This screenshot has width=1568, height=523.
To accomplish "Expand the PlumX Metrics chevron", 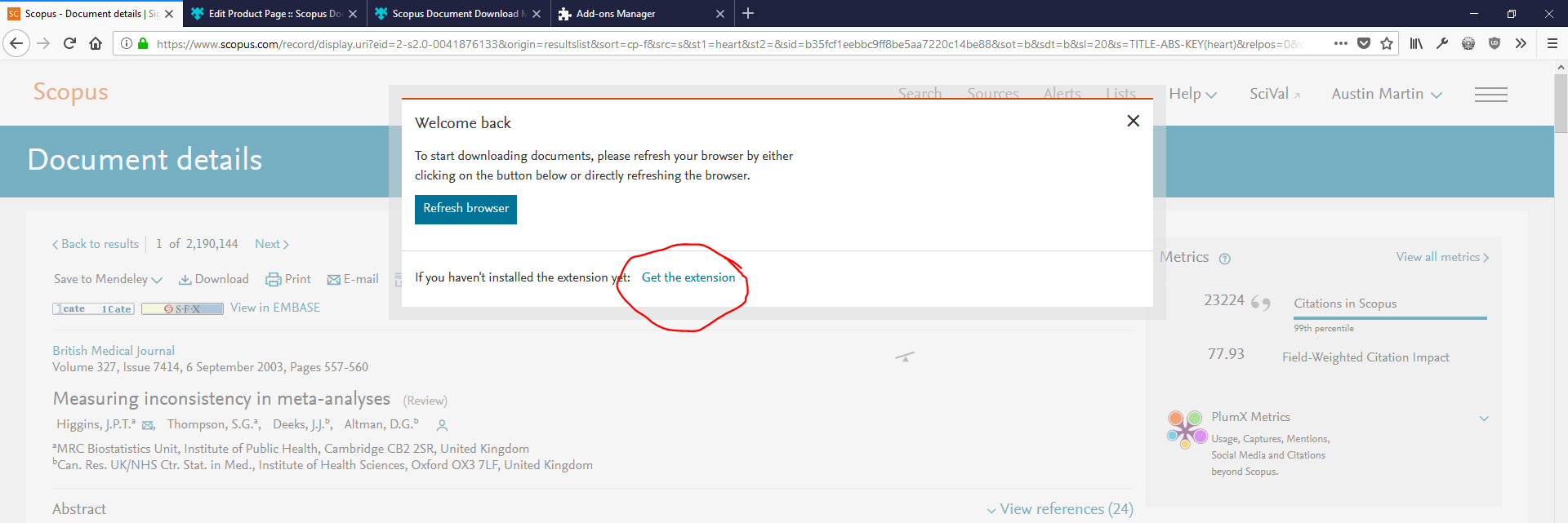I will point(1484,419).
